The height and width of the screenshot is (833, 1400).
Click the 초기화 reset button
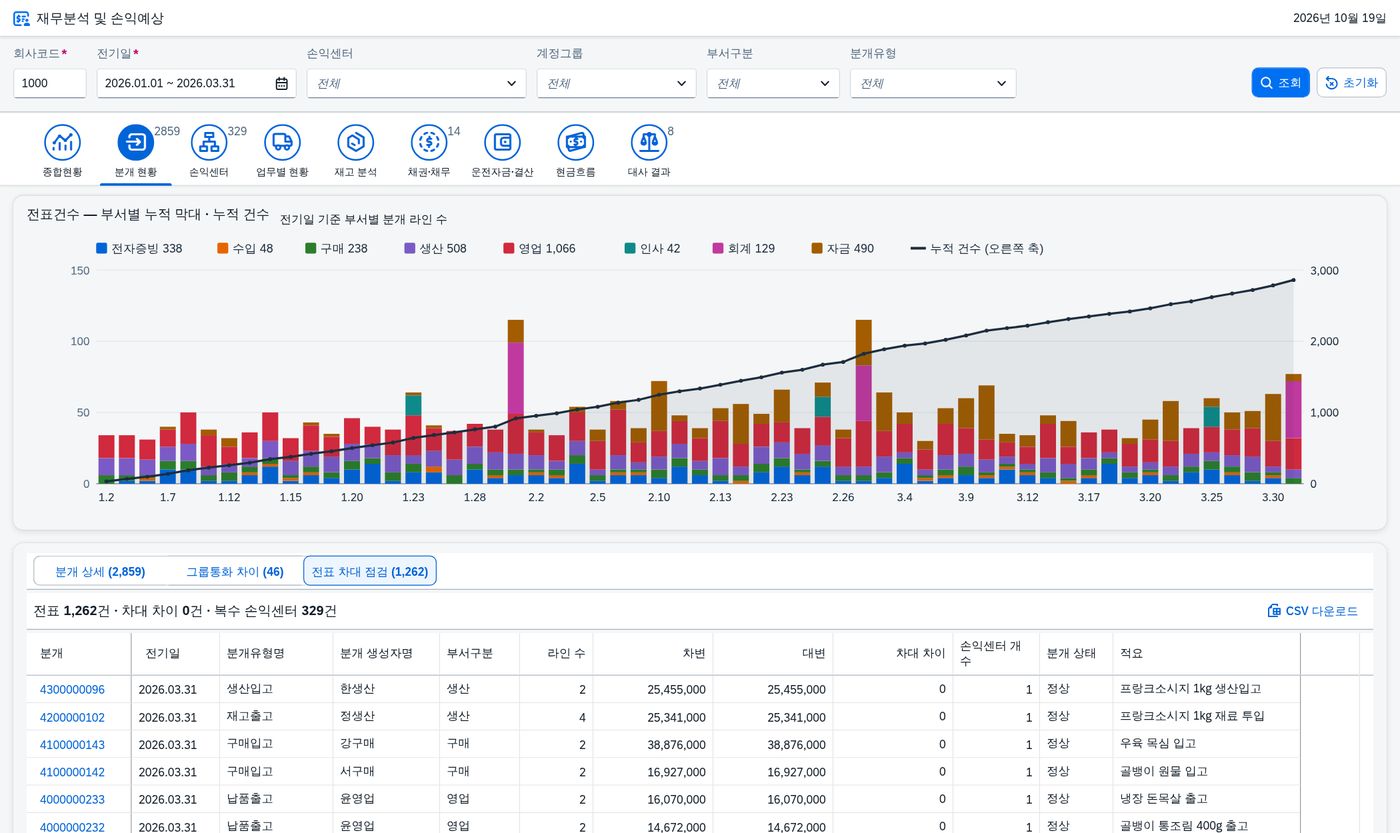[x=1351, y=83]
